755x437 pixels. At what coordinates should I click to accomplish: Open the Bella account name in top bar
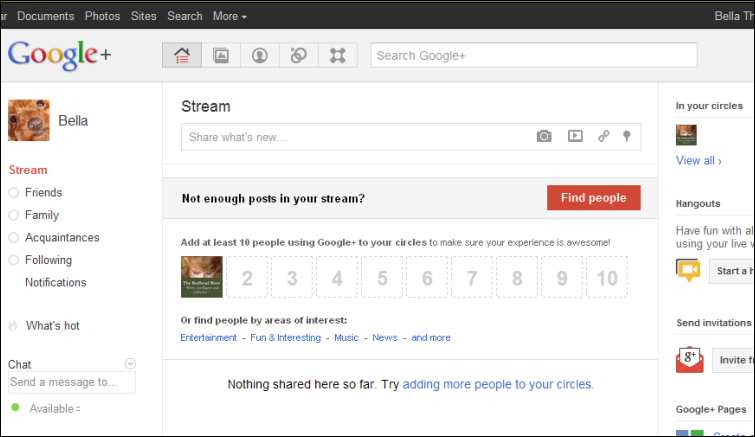coord(734,16)
